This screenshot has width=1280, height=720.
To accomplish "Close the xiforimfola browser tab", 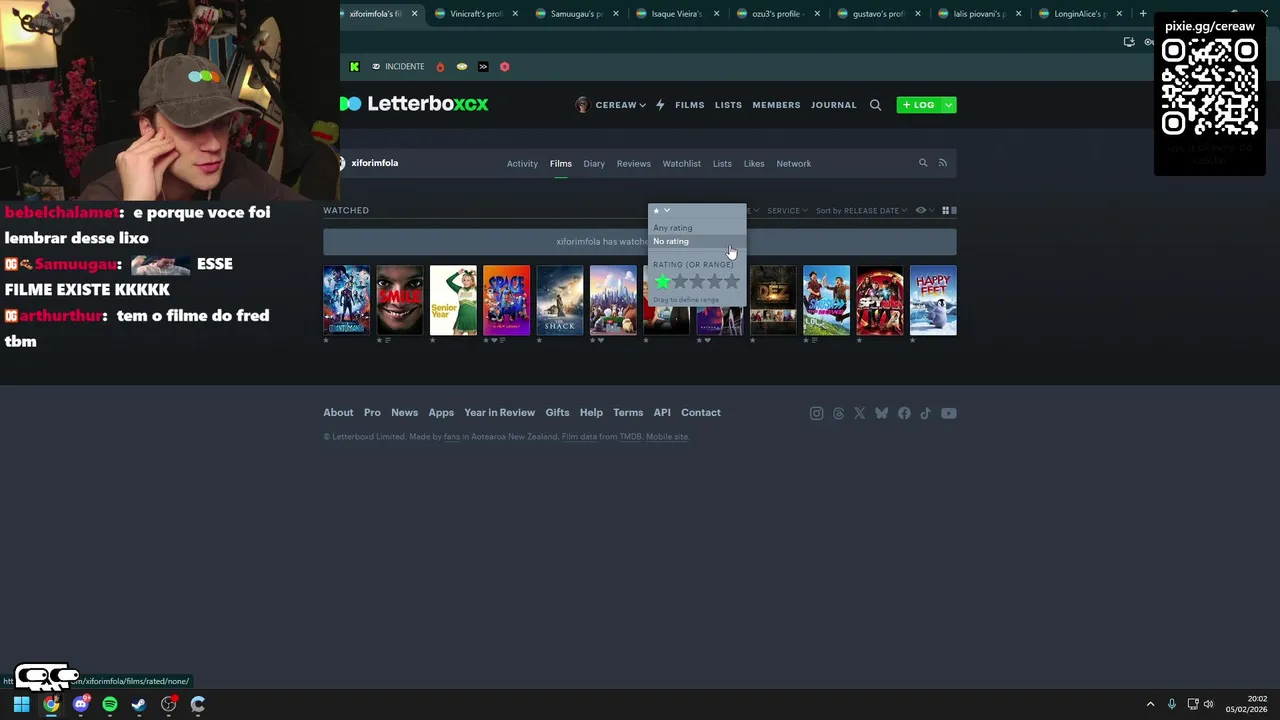I will point(414,14).
